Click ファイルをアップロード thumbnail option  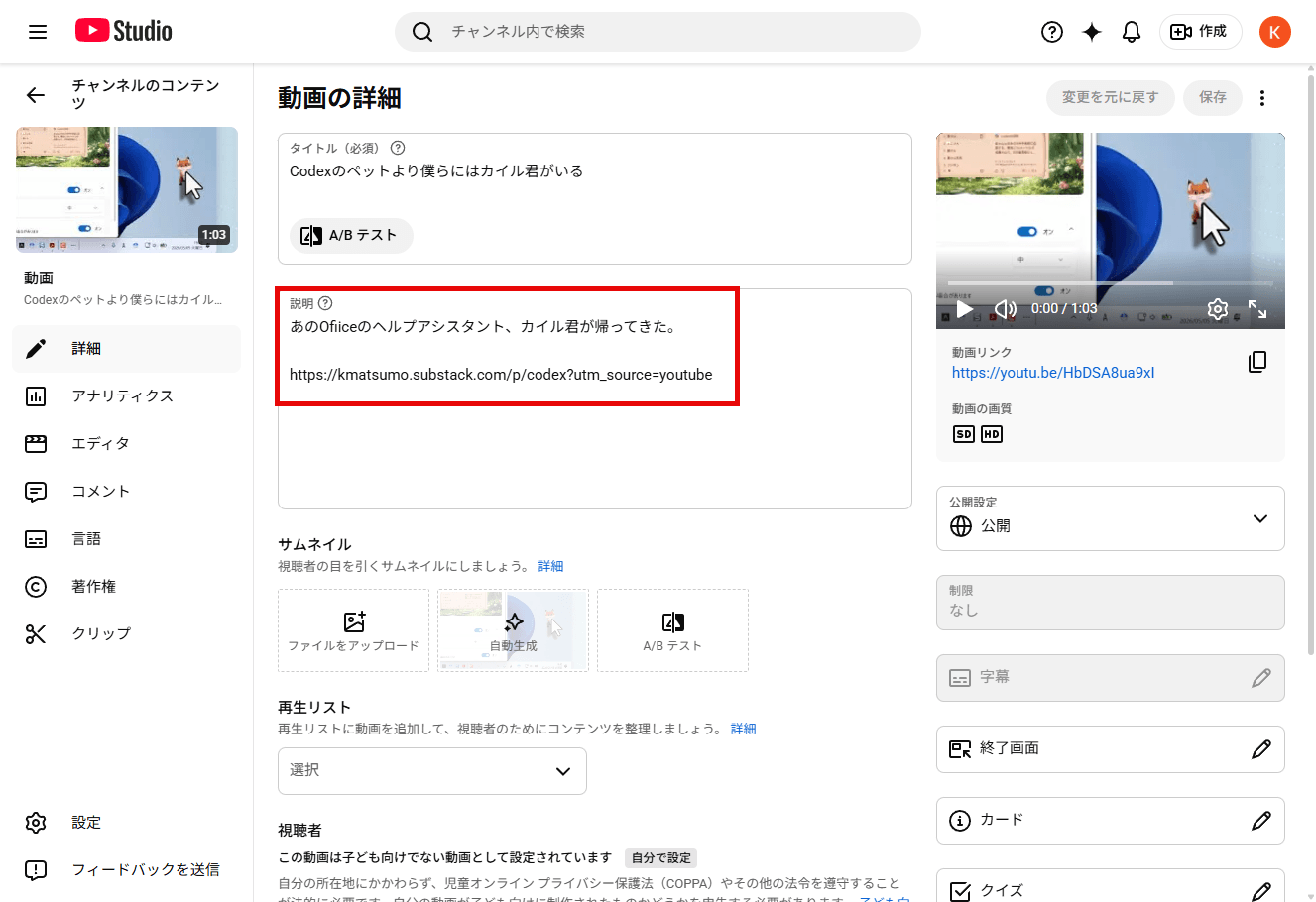click(x=353, y=630)
